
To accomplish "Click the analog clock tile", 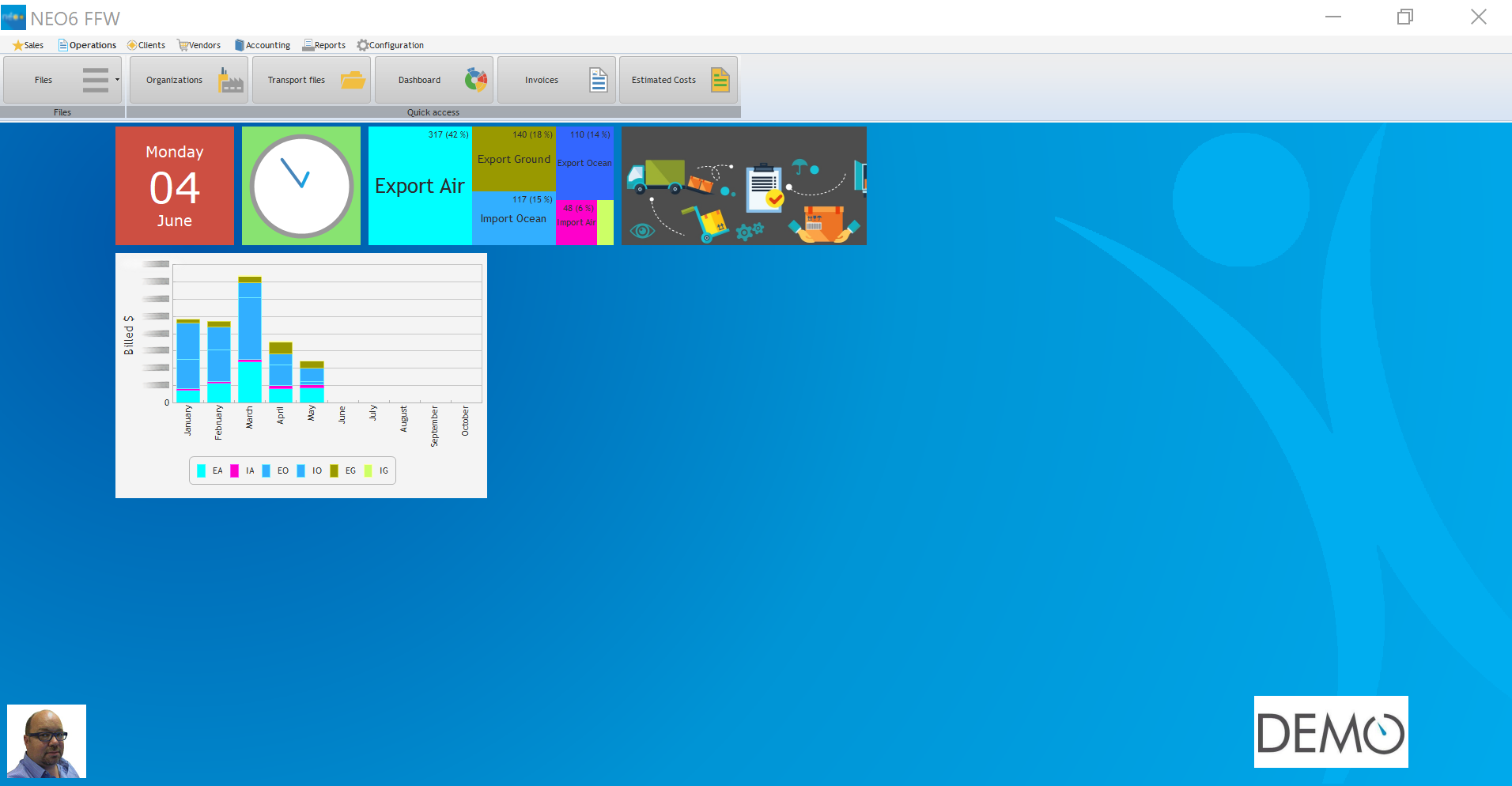I will (301, 186).
